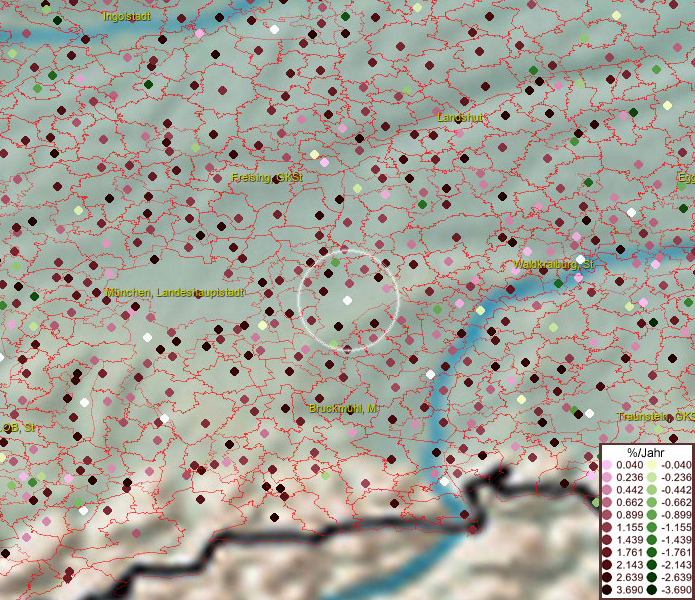
Task: Select the legend swatch for 2.639
Action: coord(607,577)
